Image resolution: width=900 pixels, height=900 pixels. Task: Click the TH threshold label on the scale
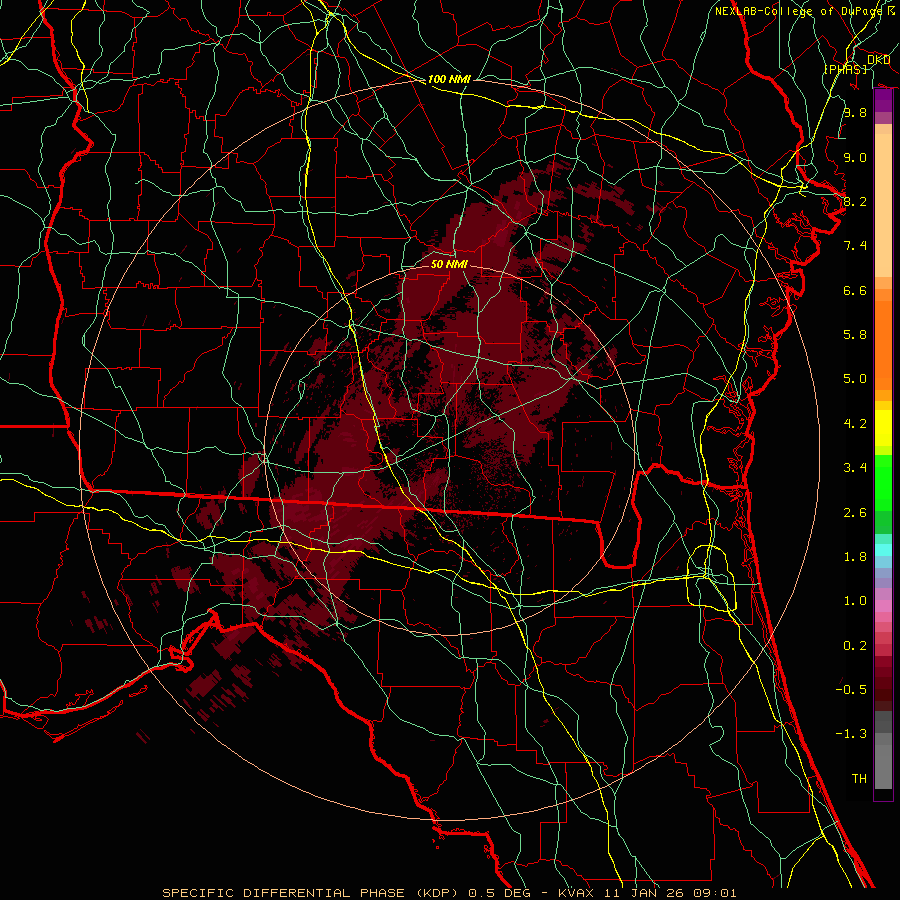click(x=859, y=779)
